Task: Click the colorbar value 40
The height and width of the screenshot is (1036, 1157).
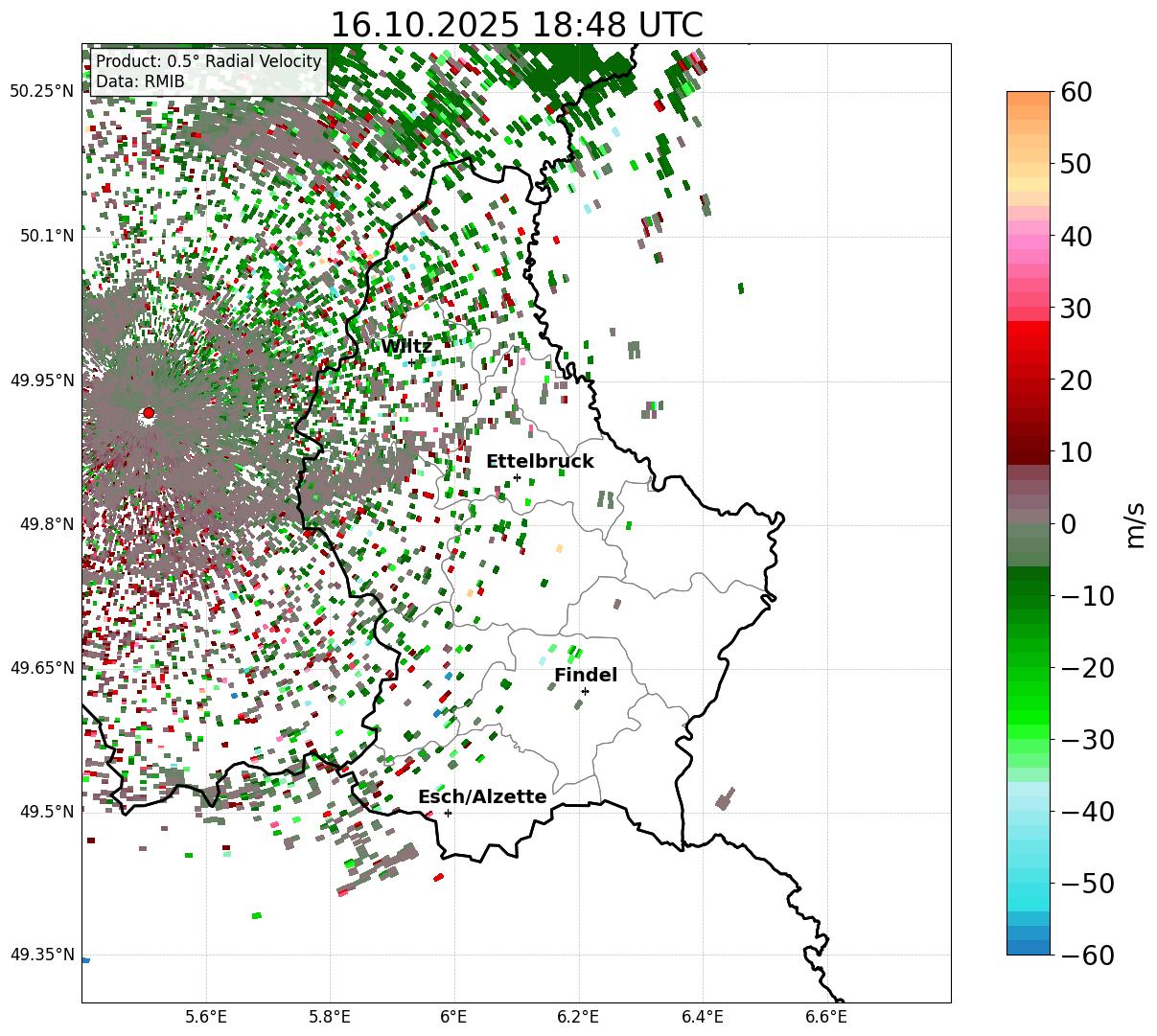Action: (x=1075, y=236)
